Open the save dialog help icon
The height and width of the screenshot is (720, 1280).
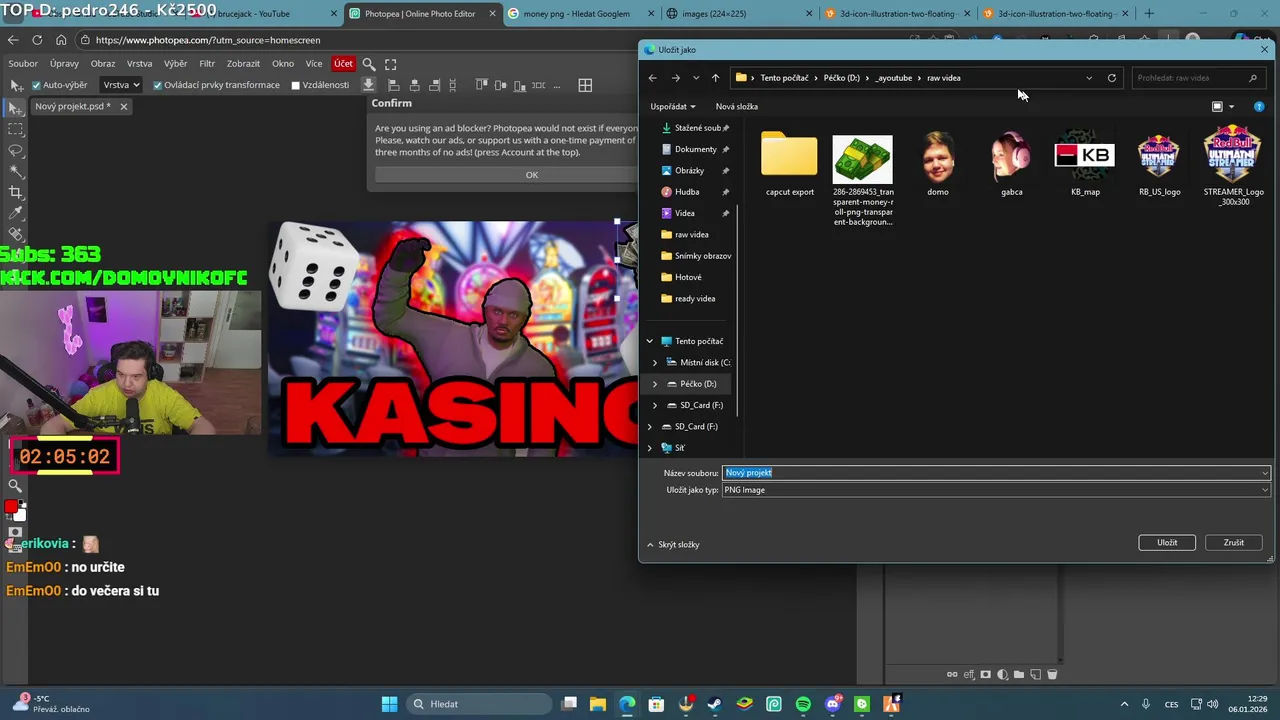tap(1259, 106)
